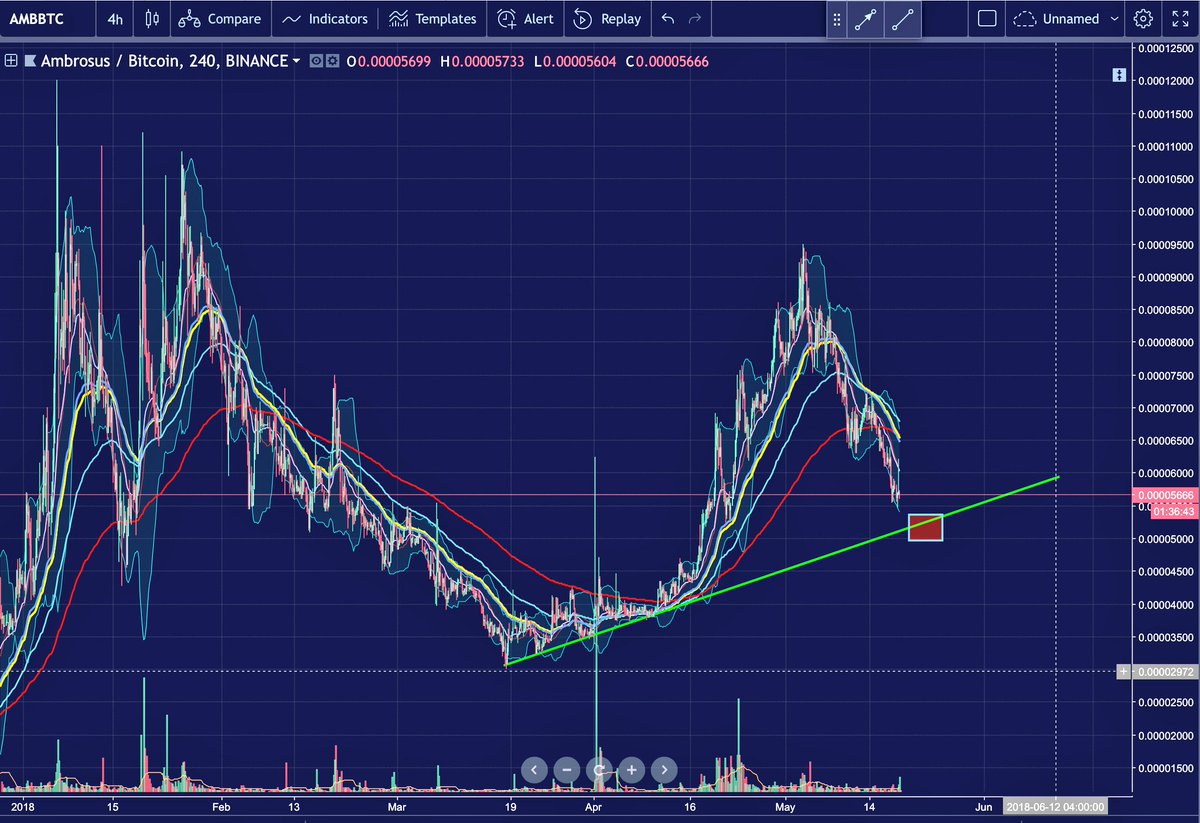Create a new Alert
1200x823 pixels.
(x=525, y=19)
